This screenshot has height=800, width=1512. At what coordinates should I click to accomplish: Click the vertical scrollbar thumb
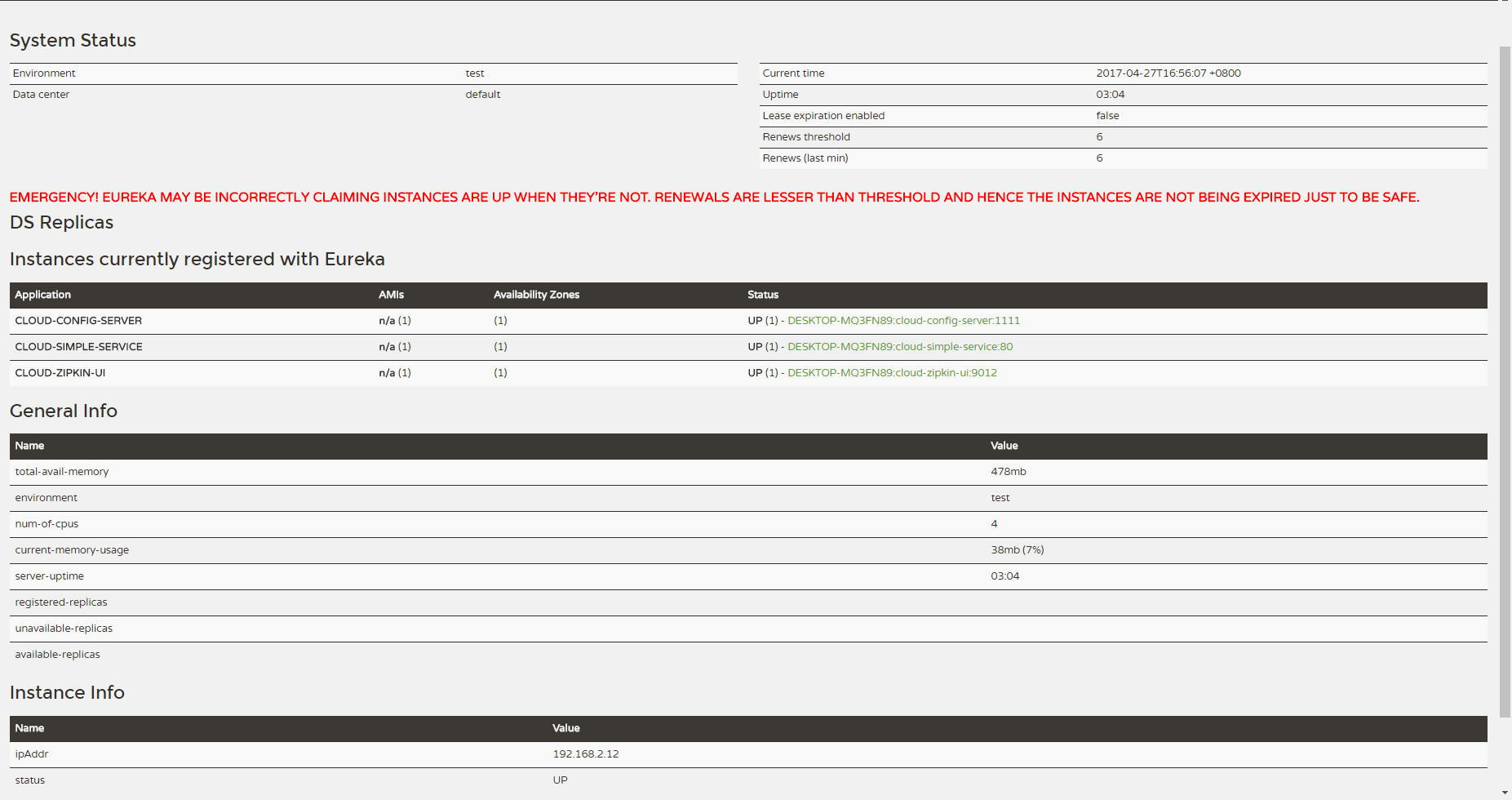click(x=1505, y=381)
